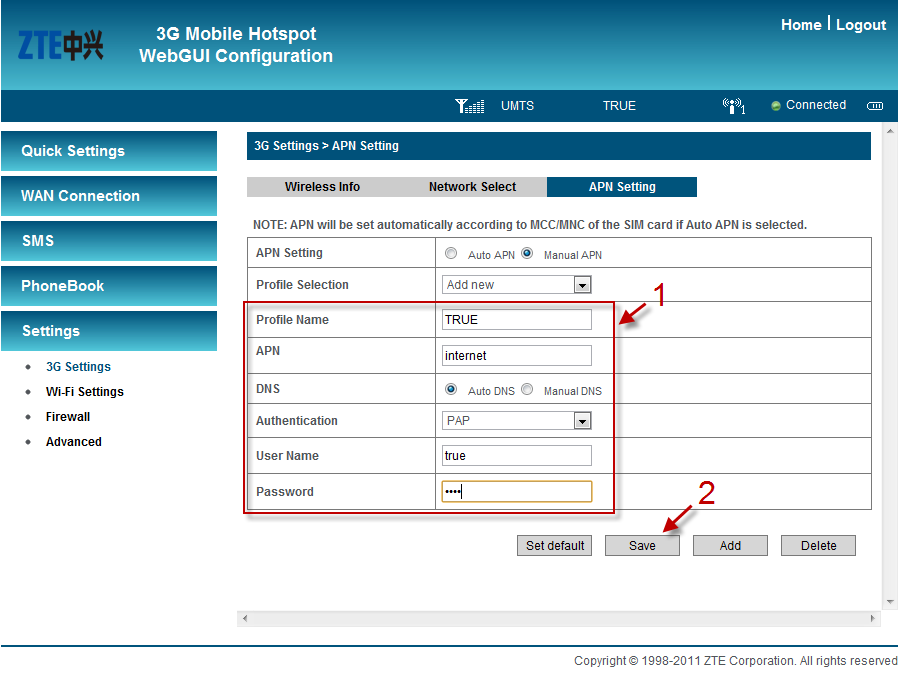Select the Manual APN radio button

point(527,254)
